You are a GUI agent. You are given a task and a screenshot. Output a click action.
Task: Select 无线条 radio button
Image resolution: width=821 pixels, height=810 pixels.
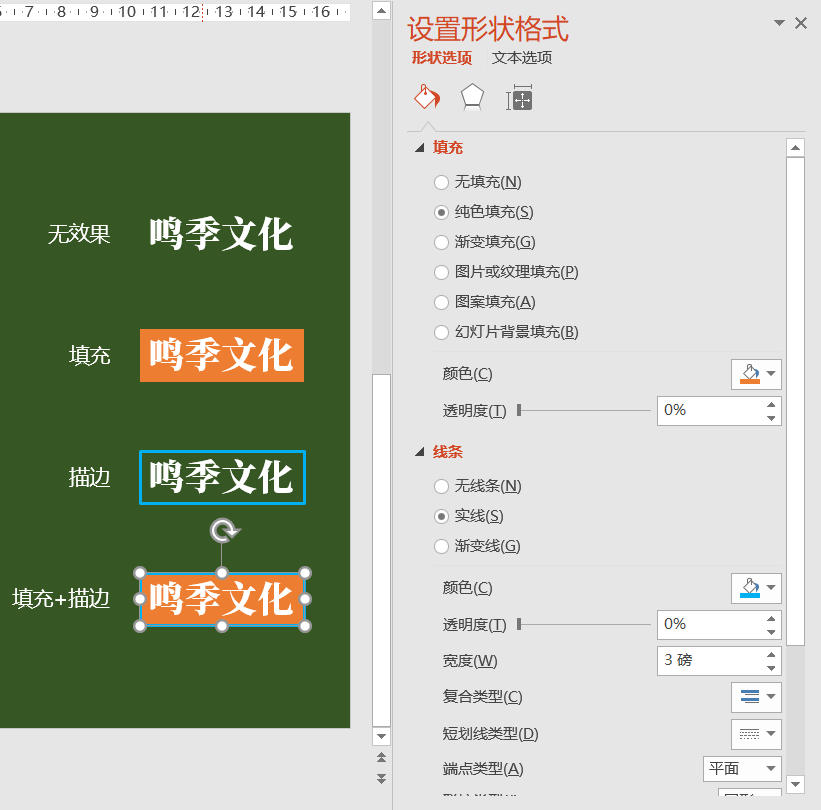tap(441, 486)
